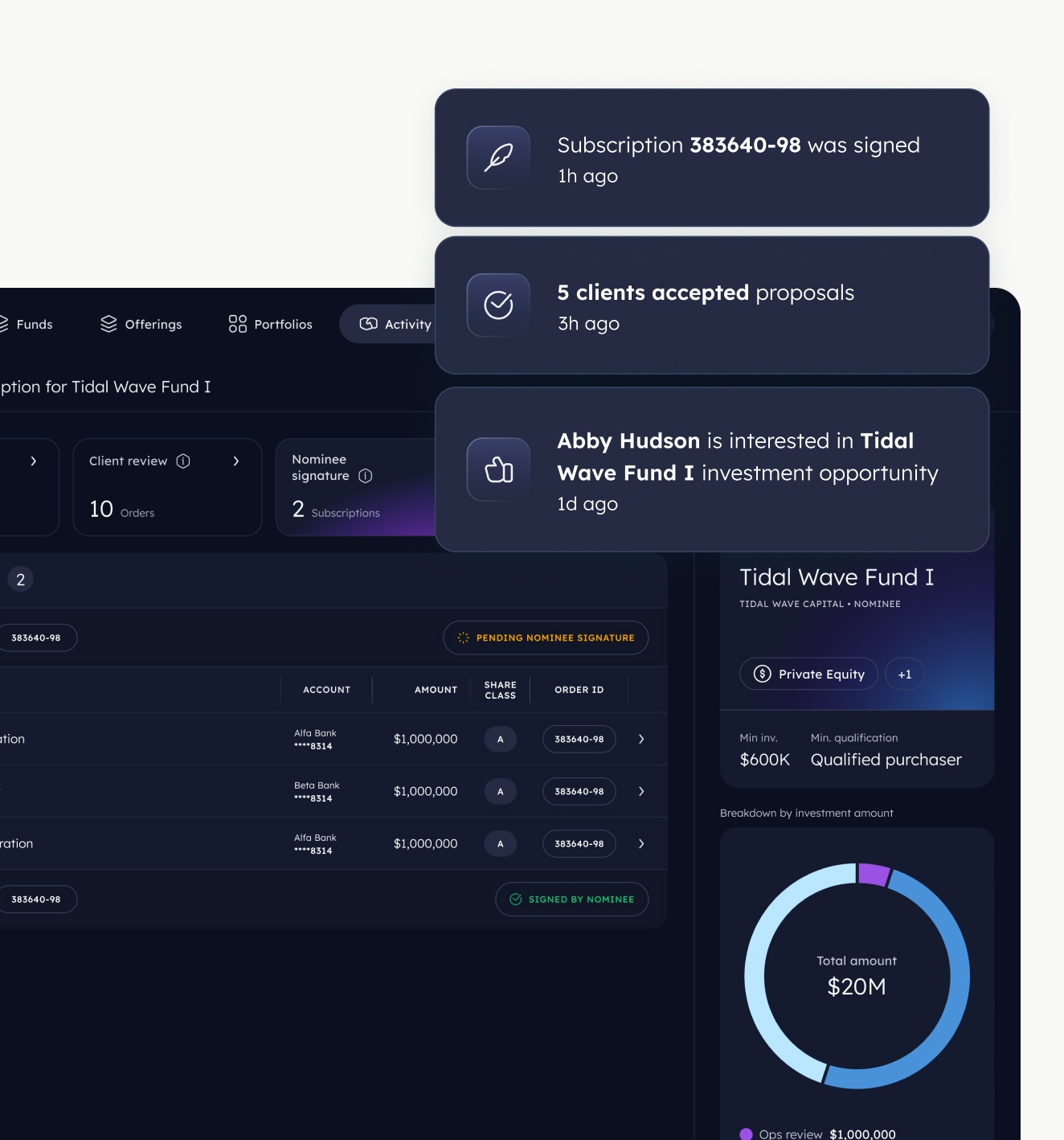The image size is (1064, 1140).
Task: Click the green check icon in Signed badge
Action: [516, 900]
